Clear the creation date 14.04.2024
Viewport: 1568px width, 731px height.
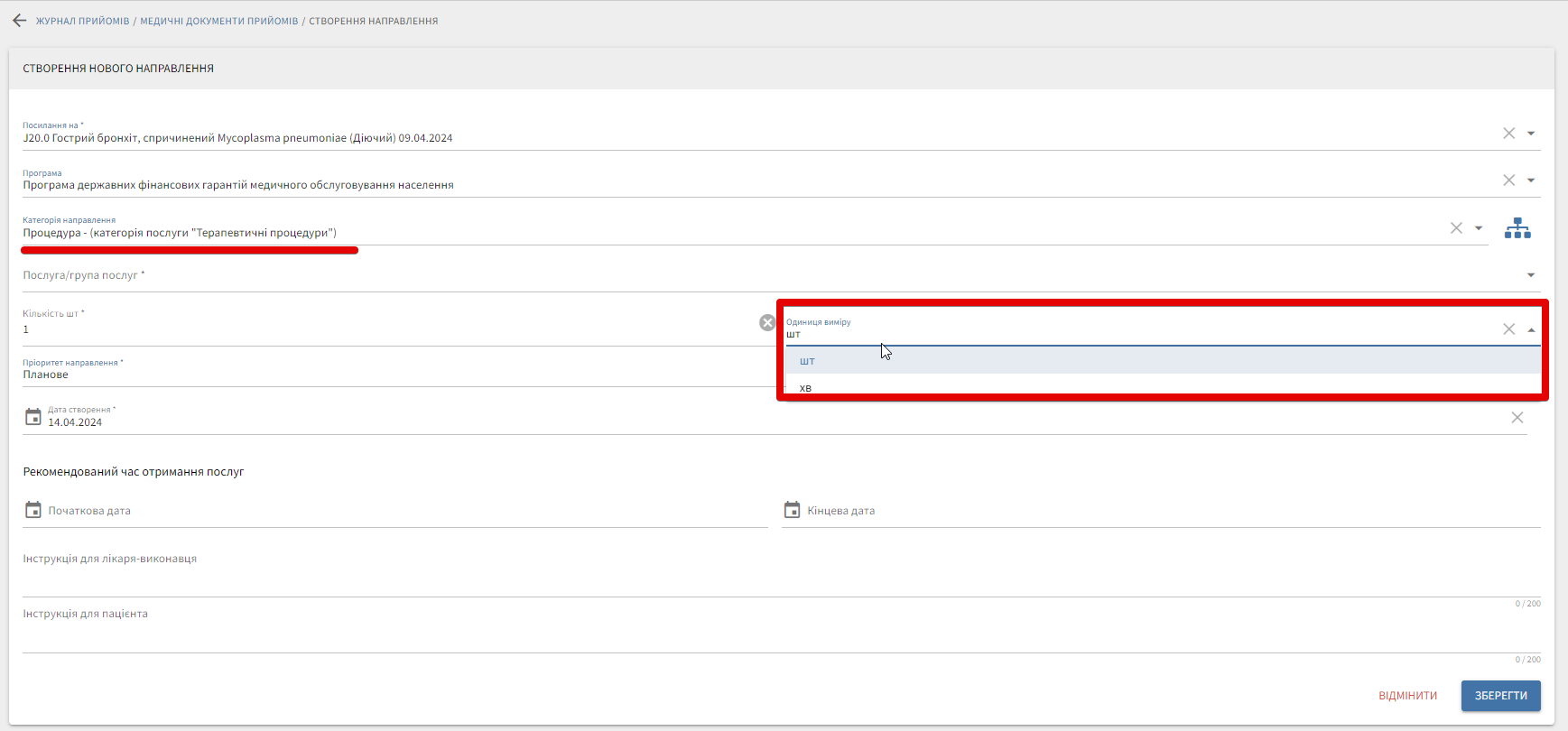pos(1517,417)
